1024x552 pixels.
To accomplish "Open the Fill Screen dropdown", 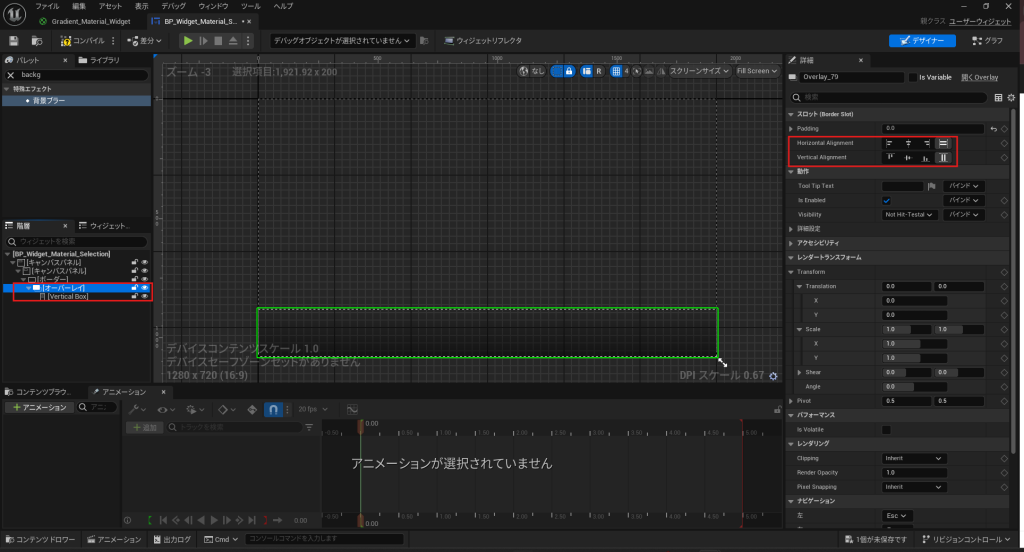I will tap(756, 71).
